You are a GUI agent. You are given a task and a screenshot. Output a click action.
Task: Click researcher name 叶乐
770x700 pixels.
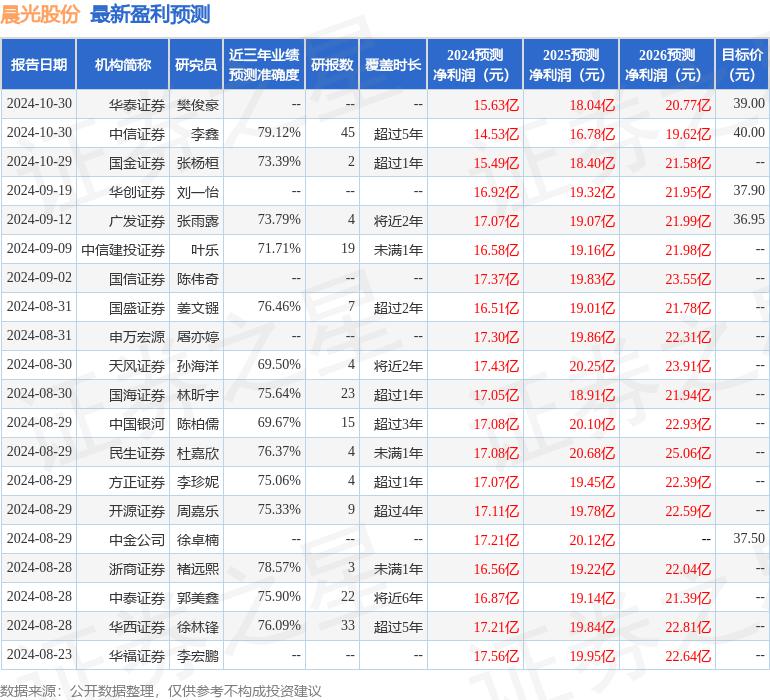[205, 250]
